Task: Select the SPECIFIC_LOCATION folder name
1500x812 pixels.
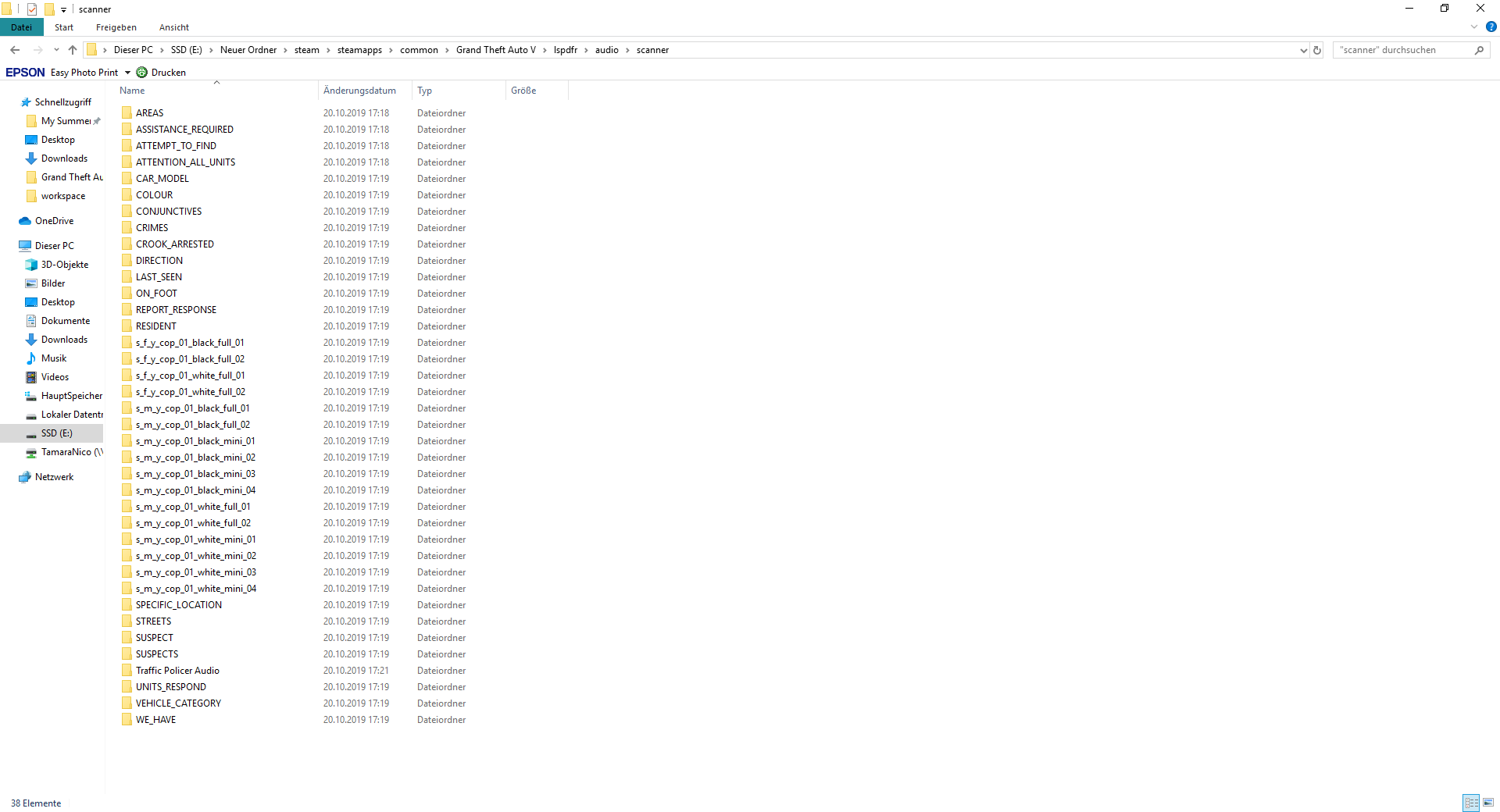Action: coord(179,605)
